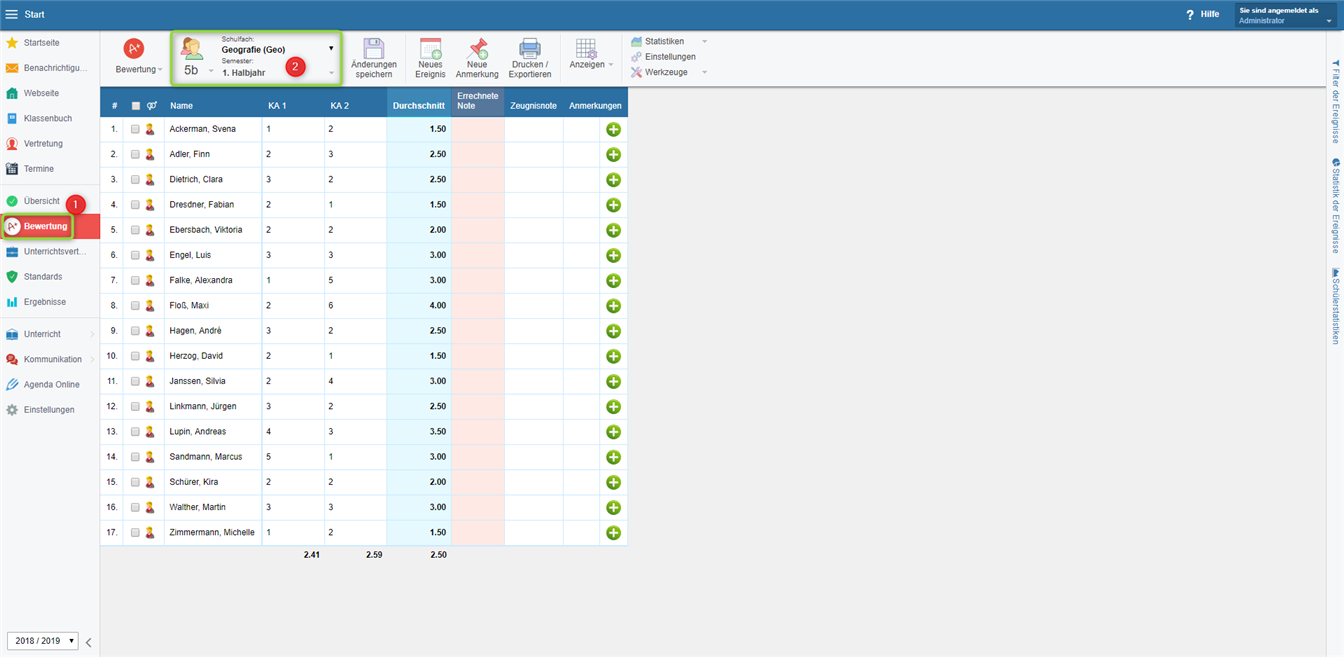The width and height of the screenshot is (1344, 657).
Task: Click KA 2 grade cell of Floß, Maxi
Action: pyautogui.click(x=355, y=306)
